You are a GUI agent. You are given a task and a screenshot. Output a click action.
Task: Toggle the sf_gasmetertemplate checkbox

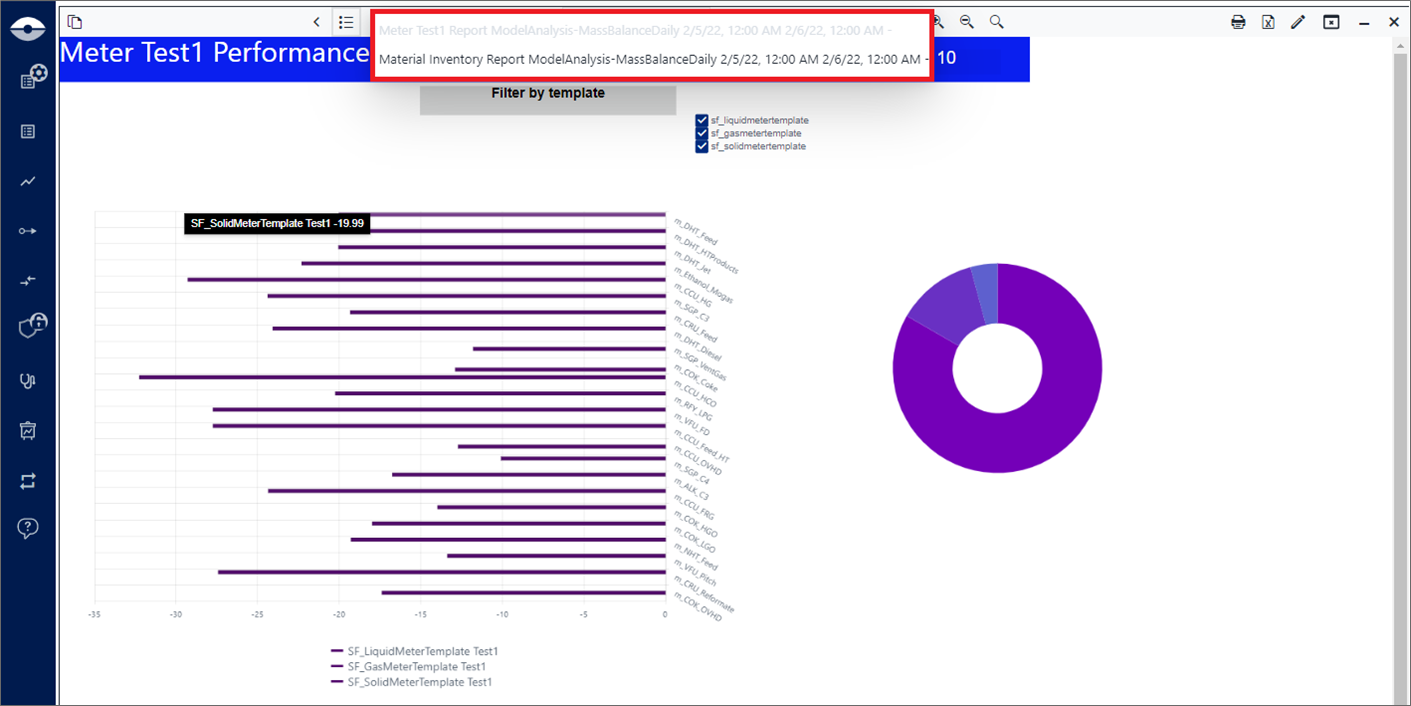coord(702,134)
